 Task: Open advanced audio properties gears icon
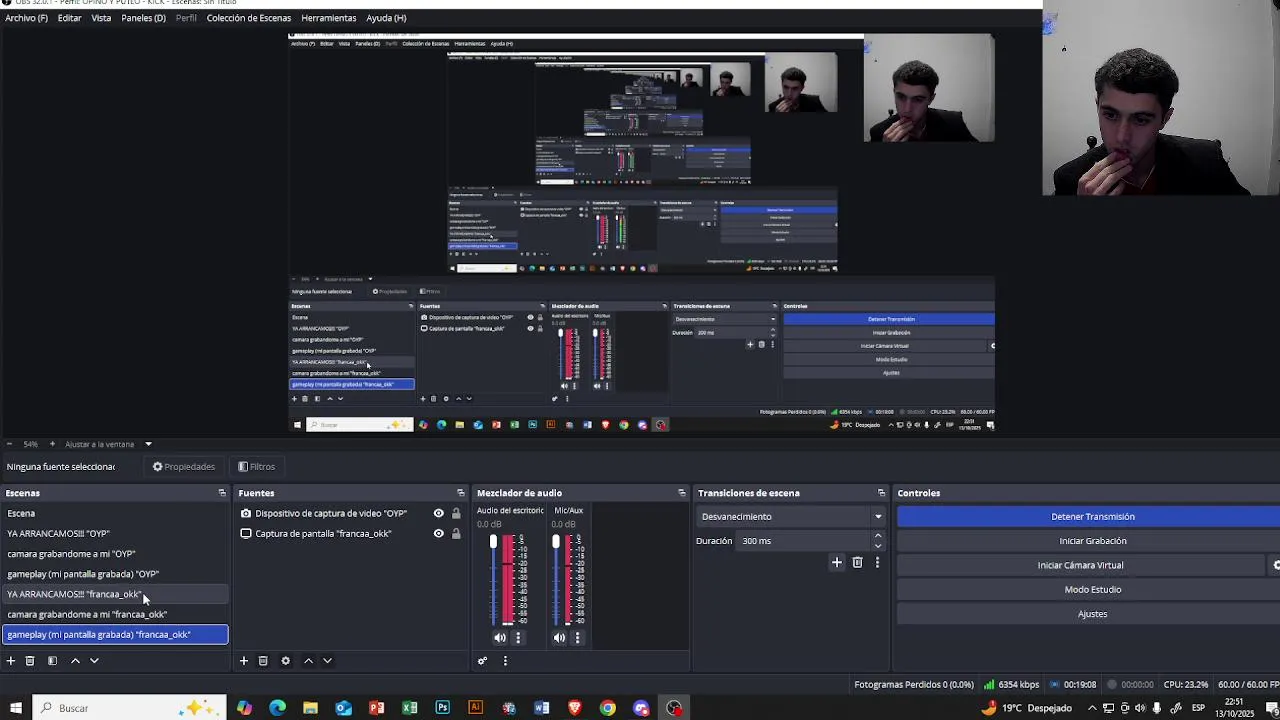(482, 661)
